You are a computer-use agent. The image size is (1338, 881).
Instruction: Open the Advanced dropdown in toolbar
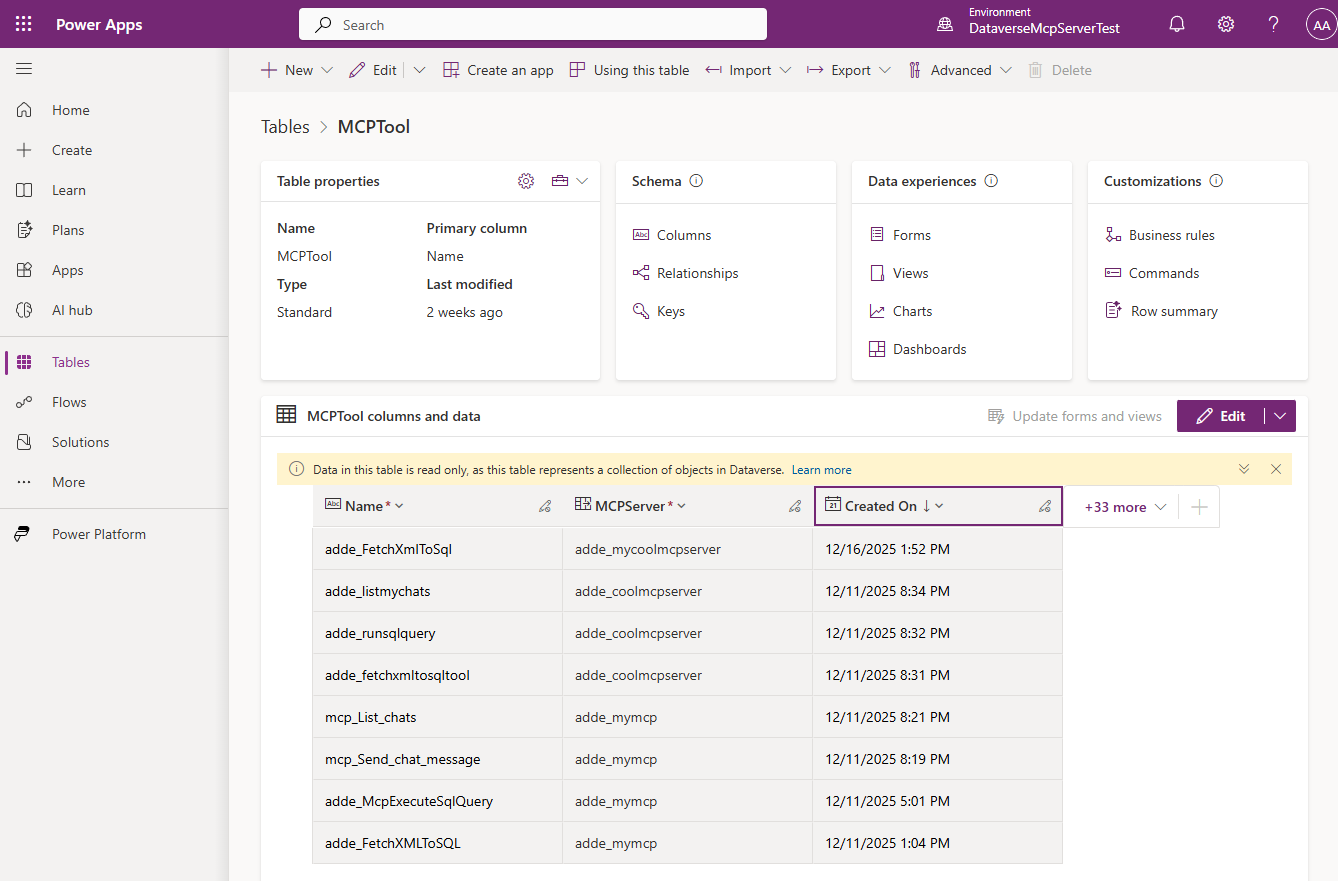[x=960, y=70]
